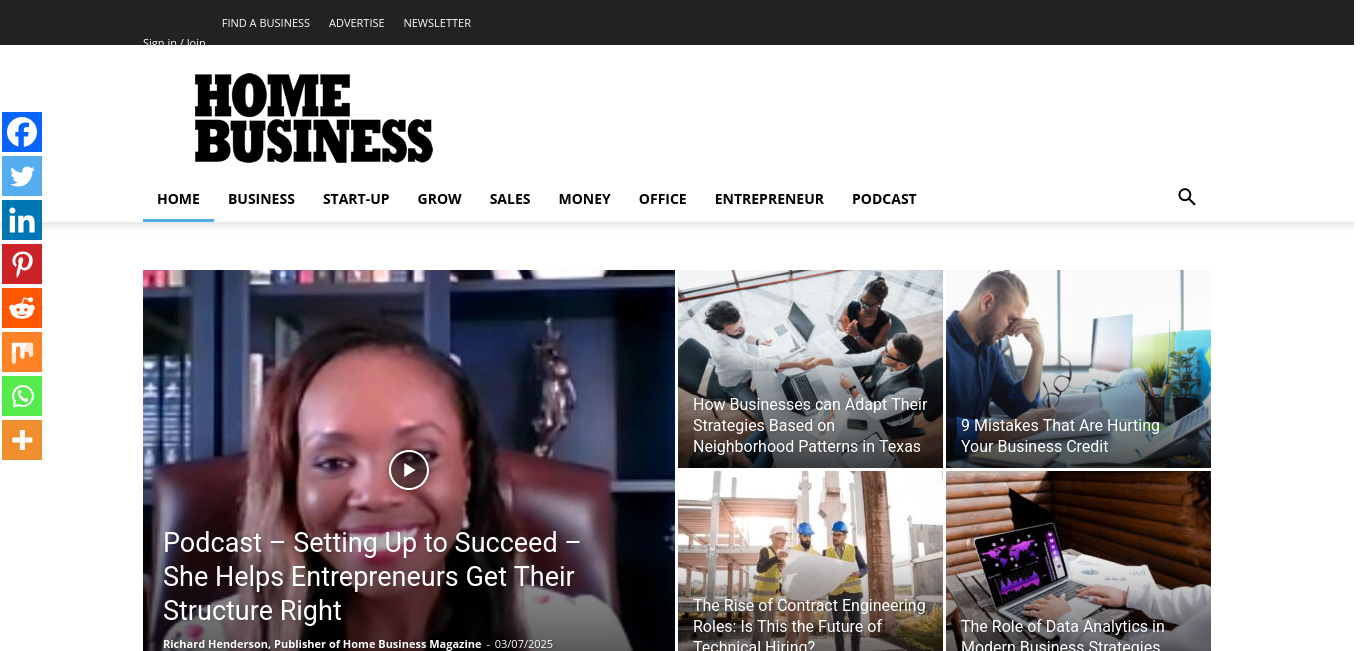
Task: Open Texas Neighborhood Patterns article thumbnail
Action: pyautogui.click(x=810, y=368)
